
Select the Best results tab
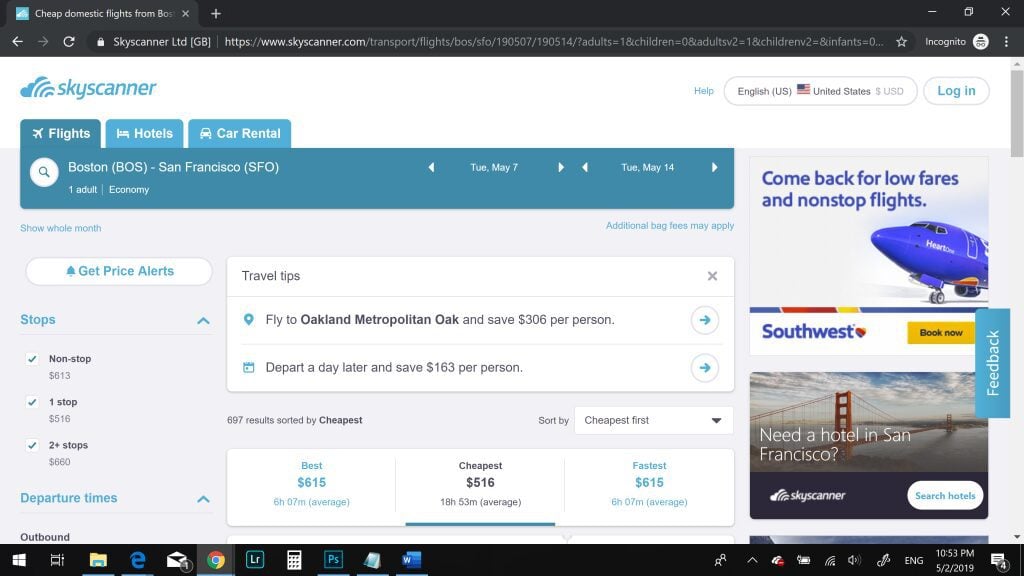(x=312, y=486)
